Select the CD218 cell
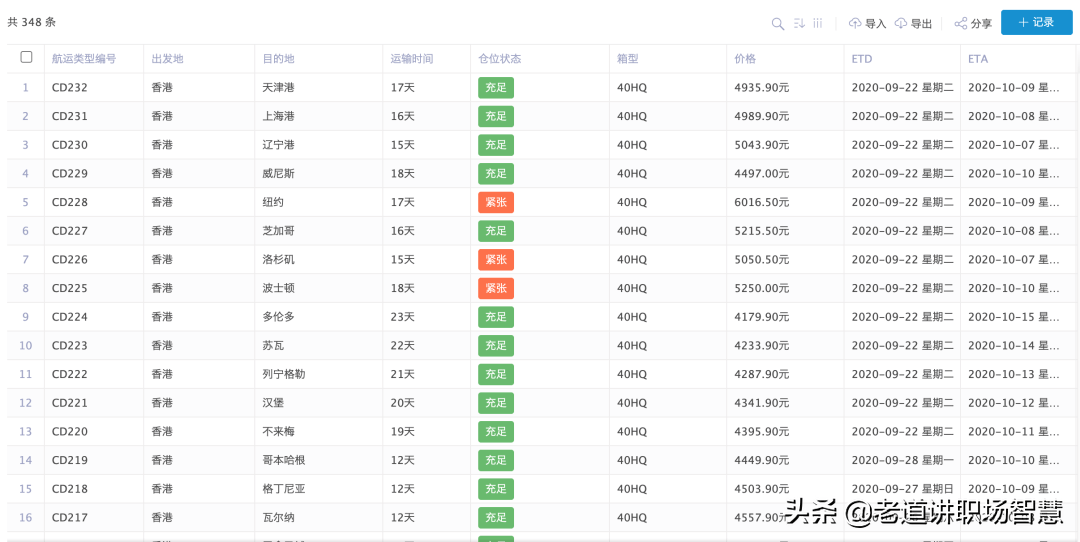Screen dimensions: 1080x542 click(x=94, y=489)
